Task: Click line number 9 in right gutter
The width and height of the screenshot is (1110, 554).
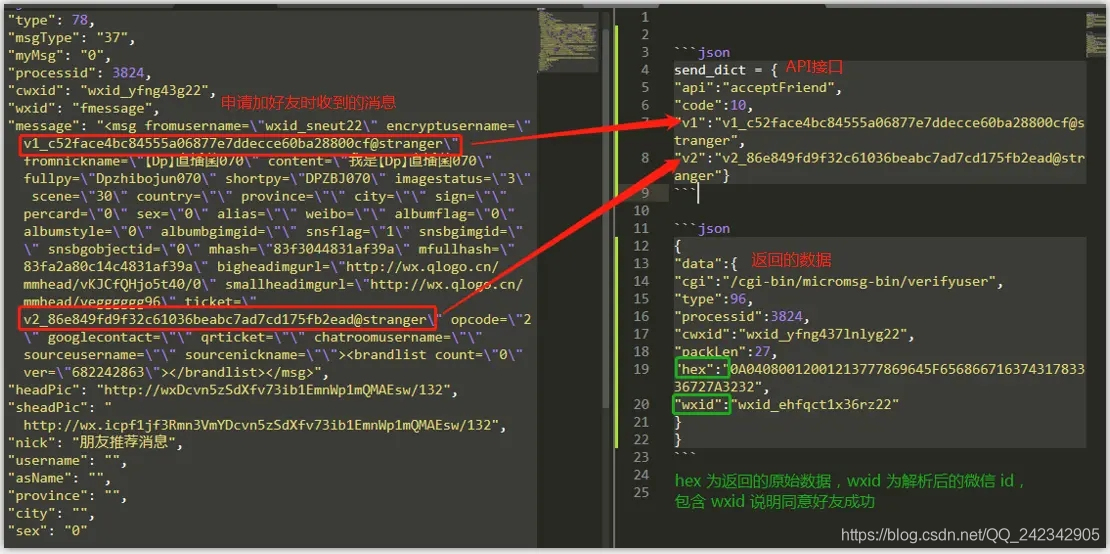Action: tap(643, 192)
